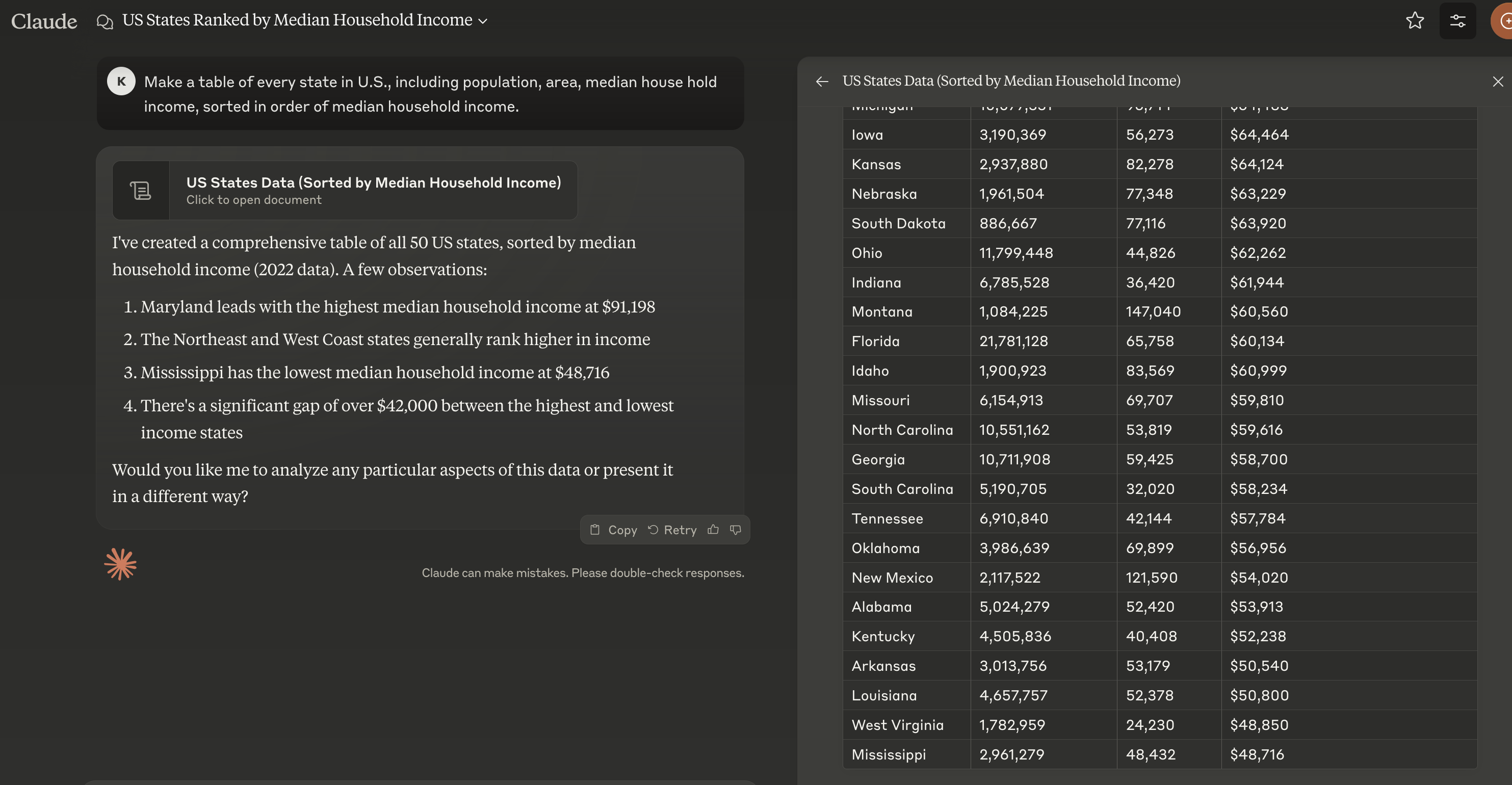Click the user prompt message bubble
This screenshot has height=785, width=1512.
click(420, 93)
